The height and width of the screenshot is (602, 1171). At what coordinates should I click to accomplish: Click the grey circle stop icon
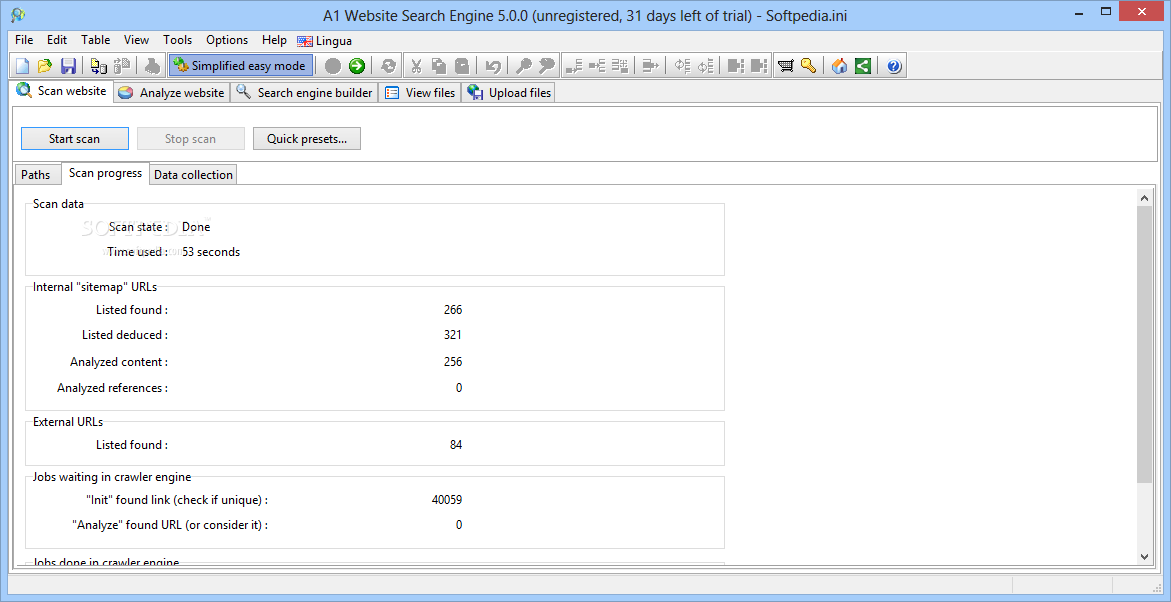click(x=333, y=66)
